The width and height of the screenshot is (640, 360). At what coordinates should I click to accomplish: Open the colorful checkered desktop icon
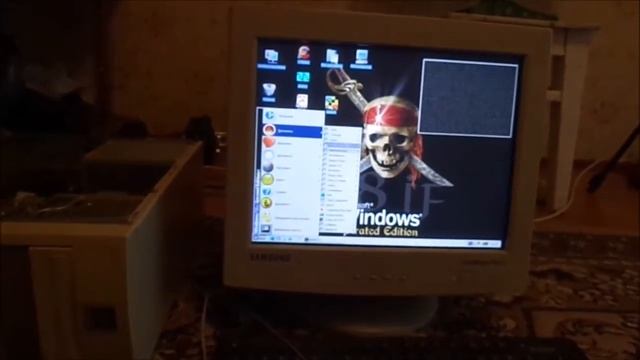tap(331, 105)
